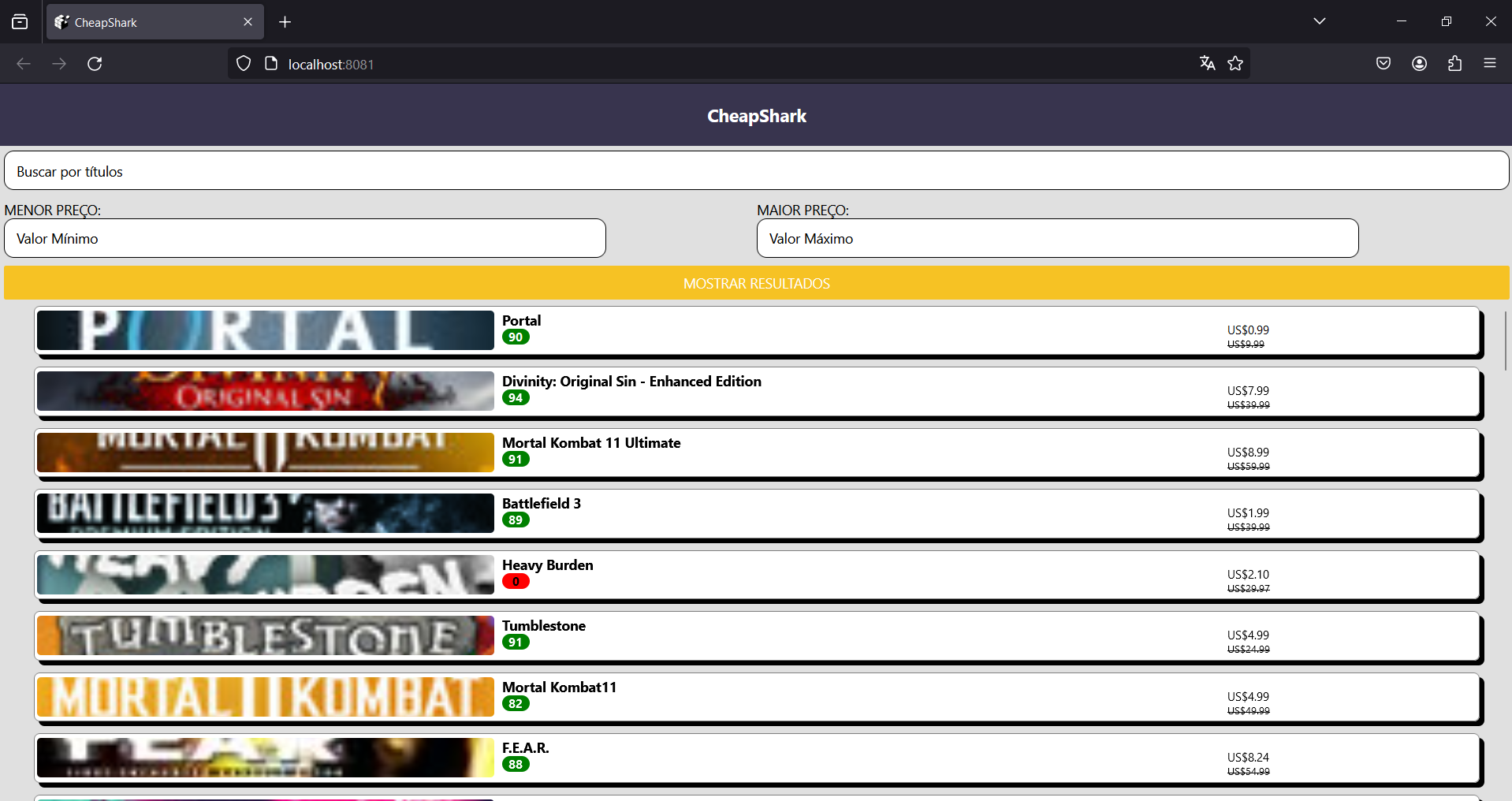Image resolution: width=1512 pixels, height=801 pixels.
Task: Click the Firefox View icon
Action: pyautogui.click(x=20, y=22)
